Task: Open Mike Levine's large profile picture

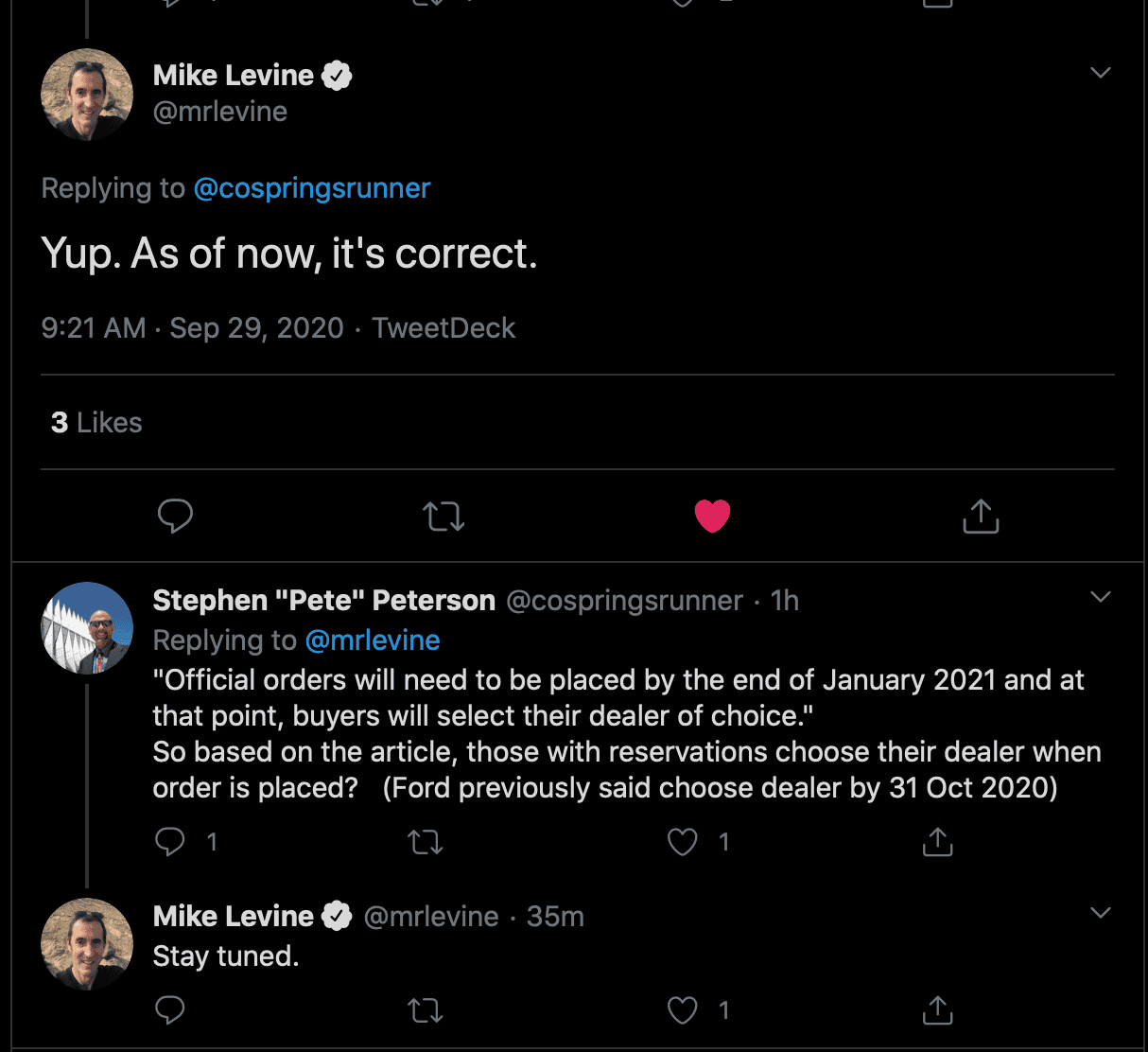Action: click(x=87, y=95)
